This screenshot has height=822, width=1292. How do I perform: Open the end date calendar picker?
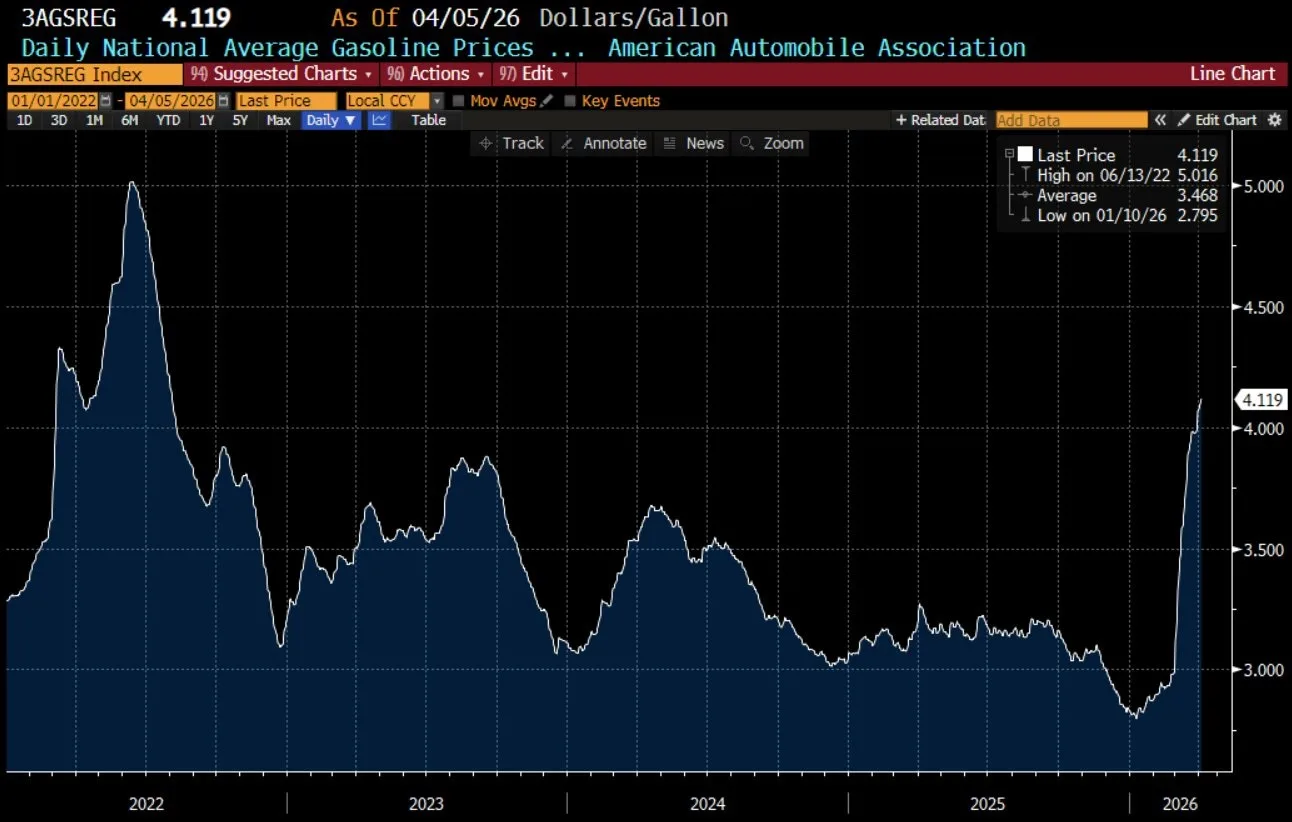[x=224, y=101]
